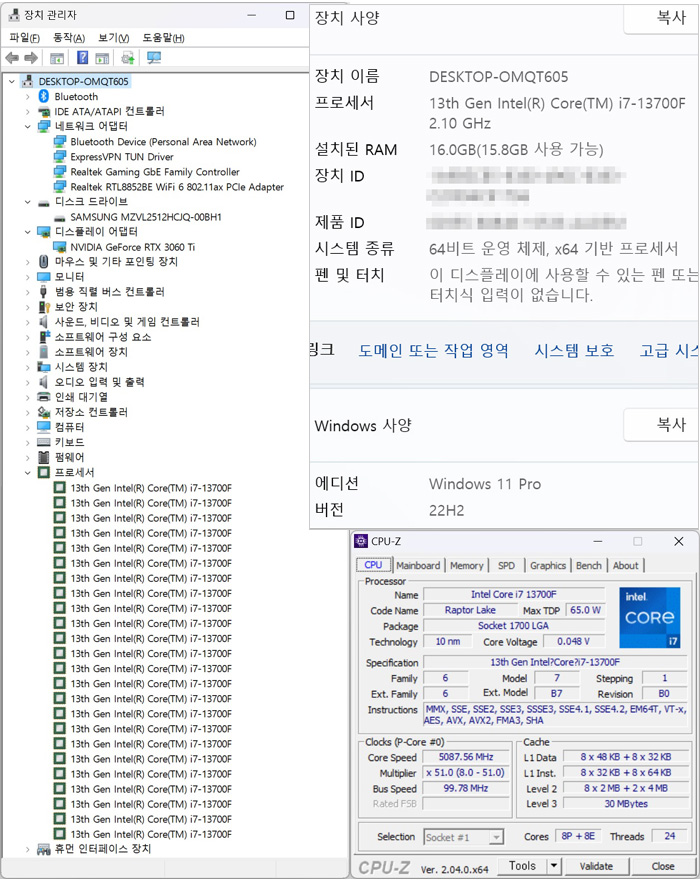The image size is (700, 883).
Task: Click the 펌웨어 chip icon
Action: (x=43, y=457)
